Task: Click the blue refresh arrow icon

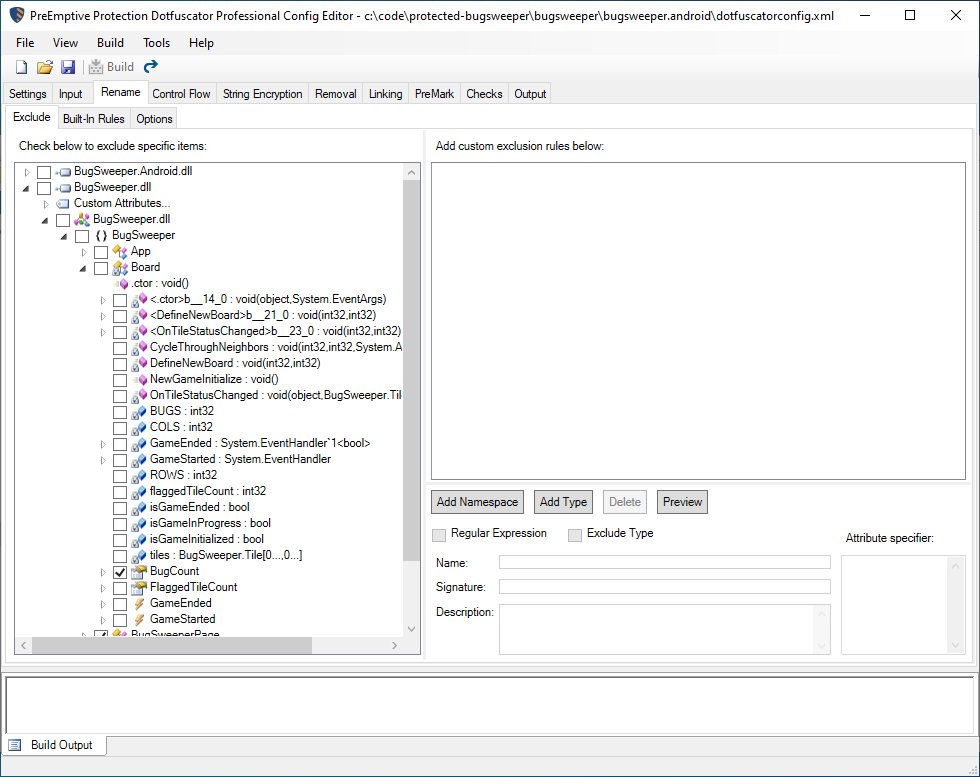Action: pyautogui.click(x=151, y=66)
